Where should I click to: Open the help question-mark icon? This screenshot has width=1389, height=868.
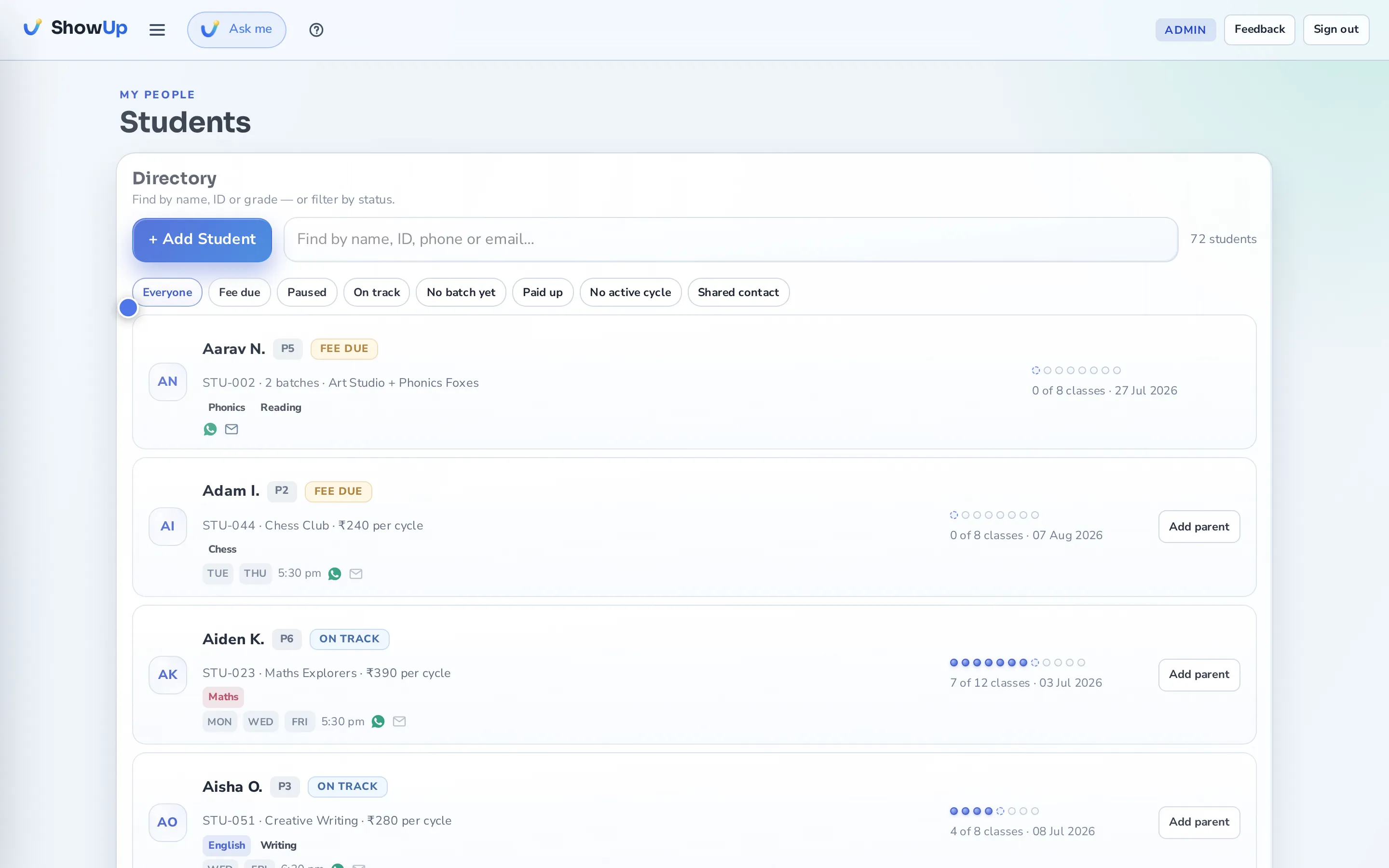(x=316, y=30)
